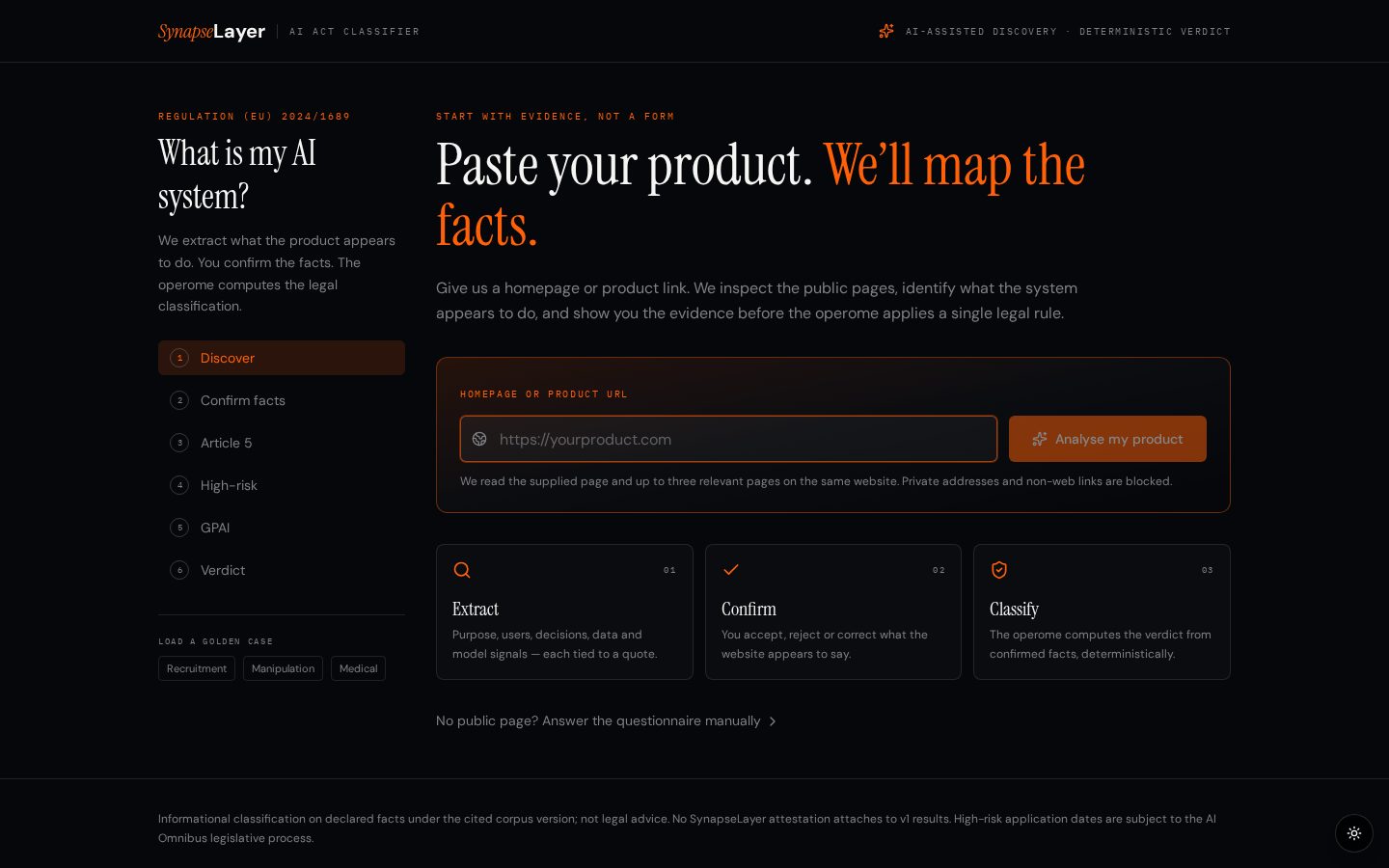Click the globe icon in URL field
Screen dimensions: 1389x868
(x=479, y=439)
